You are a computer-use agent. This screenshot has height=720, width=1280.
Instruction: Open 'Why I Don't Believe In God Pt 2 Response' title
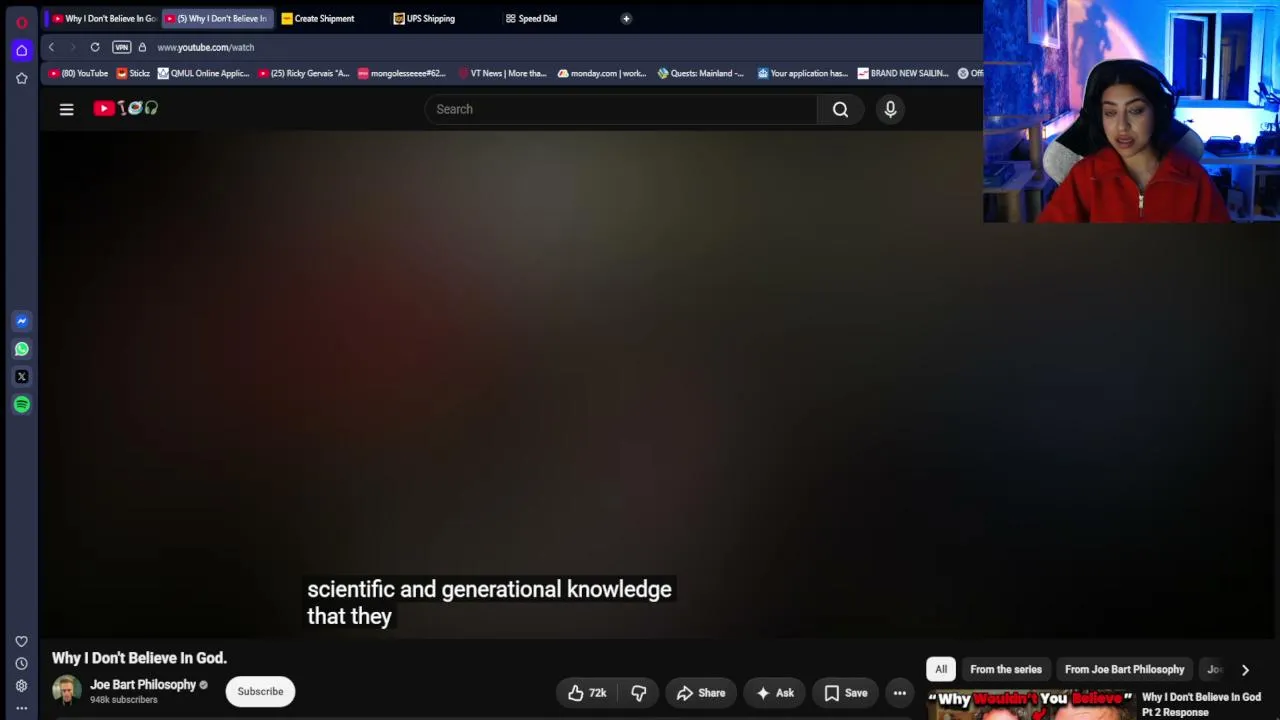1201,704
